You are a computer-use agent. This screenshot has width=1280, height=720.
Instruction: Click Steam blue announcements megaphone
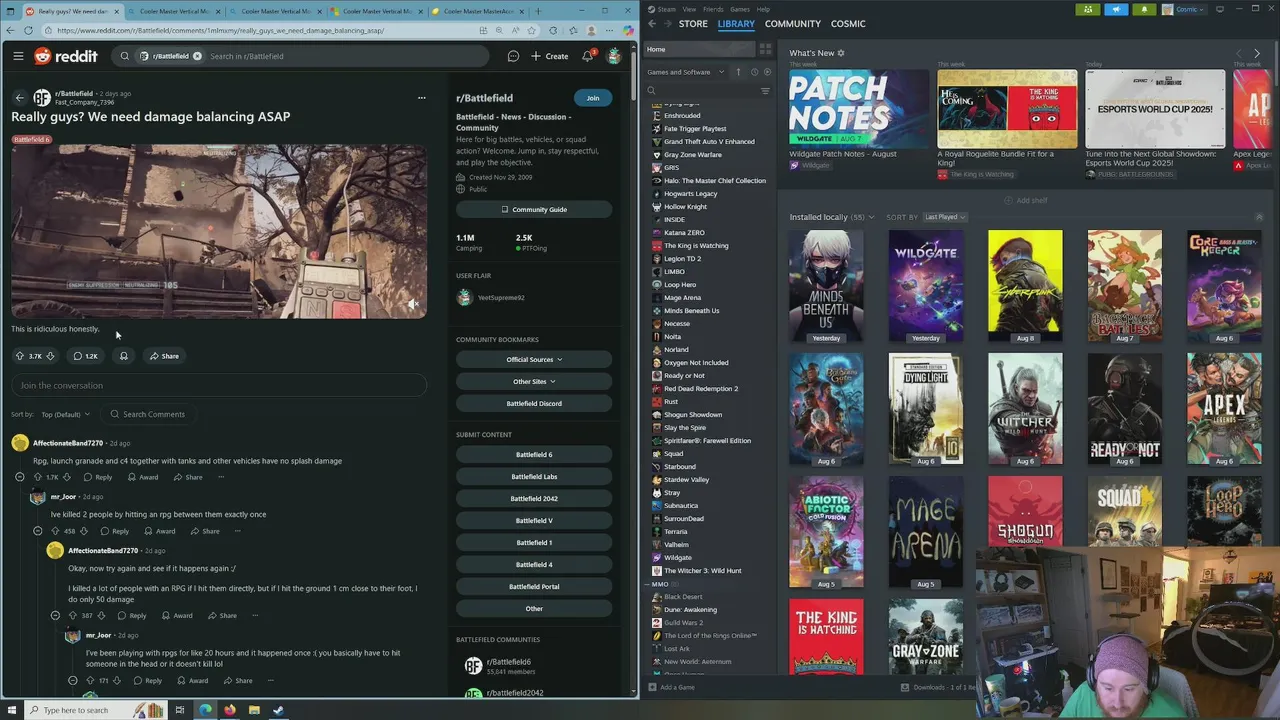[1116, 9]
